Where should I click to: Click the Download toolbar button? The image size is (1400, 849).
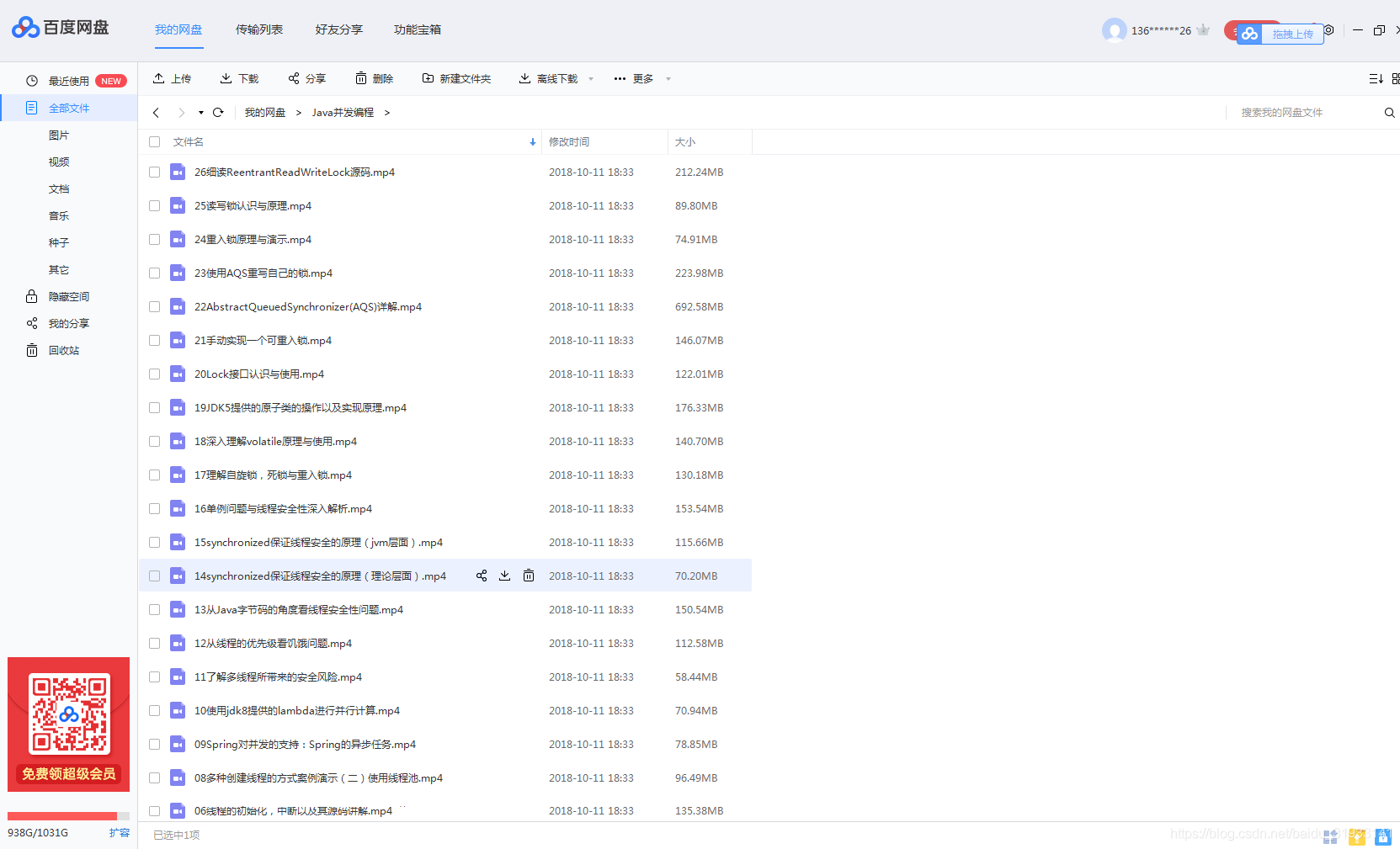coord(239,78)
